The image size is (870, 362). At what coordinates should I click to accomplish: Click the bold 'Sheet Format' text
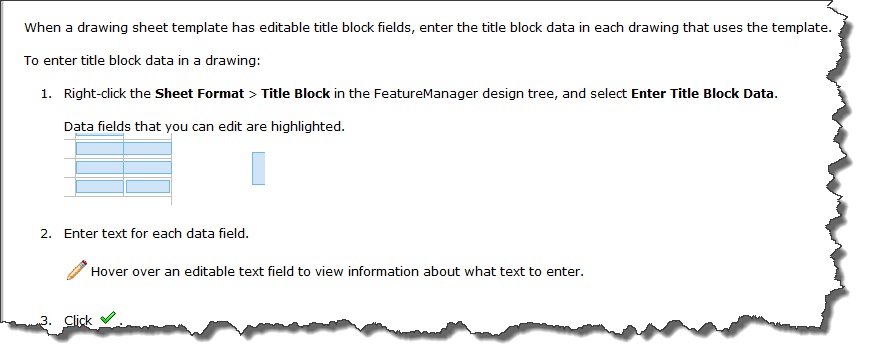point(199,94)
